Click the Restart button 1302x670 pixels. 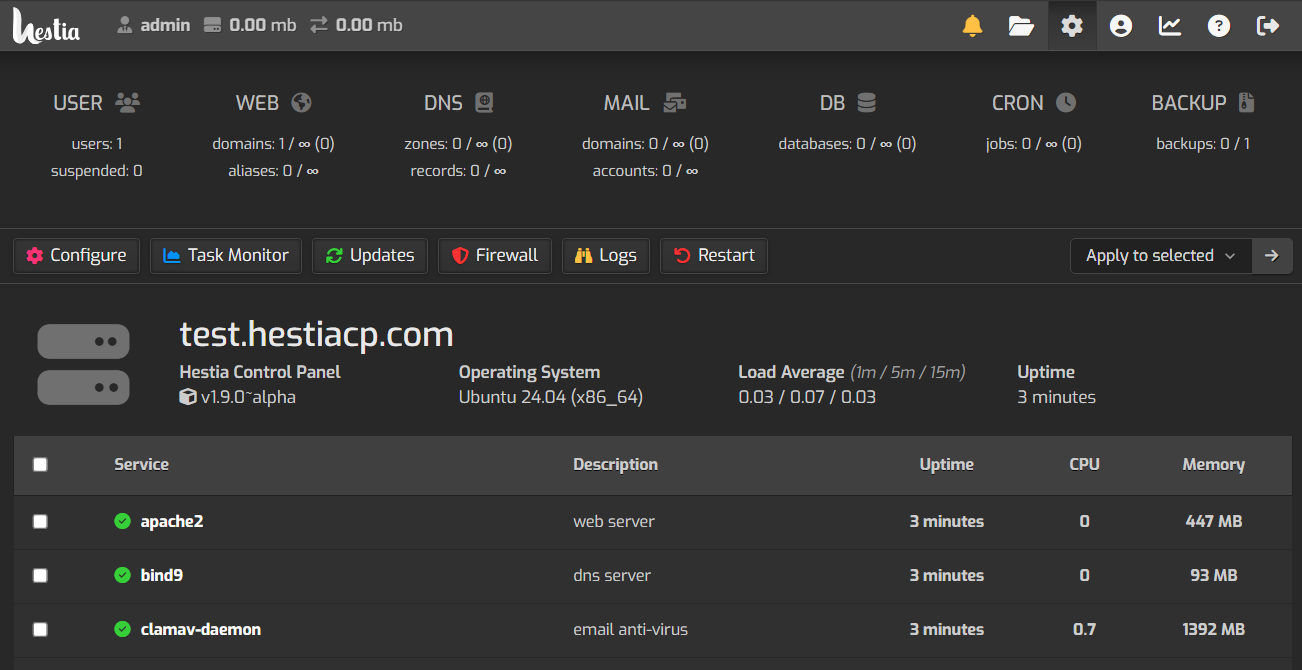point(714,255)
